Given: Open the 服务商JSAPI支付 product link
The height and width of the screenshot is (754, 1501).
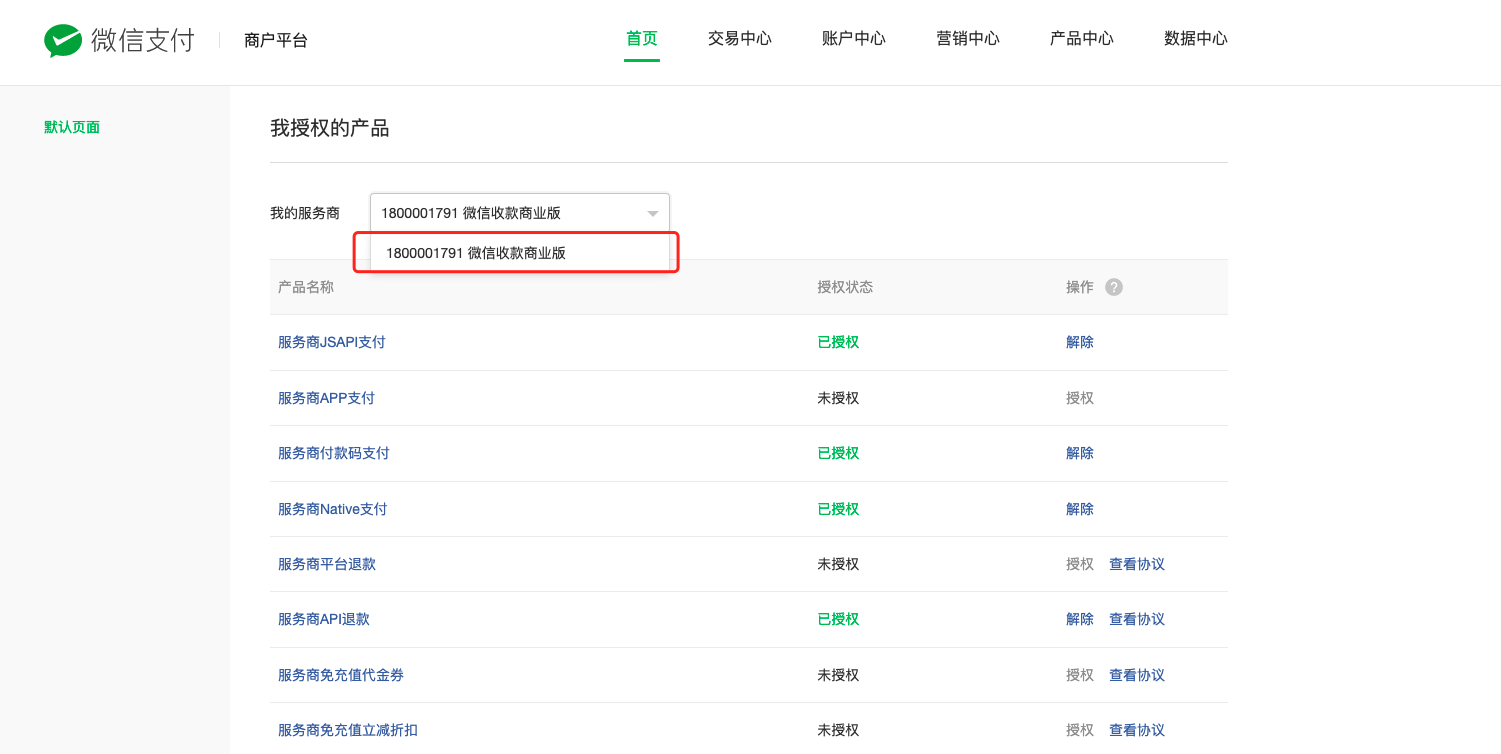Looking at the screenshot, I should pyautogui.click(x=332, y=342).
